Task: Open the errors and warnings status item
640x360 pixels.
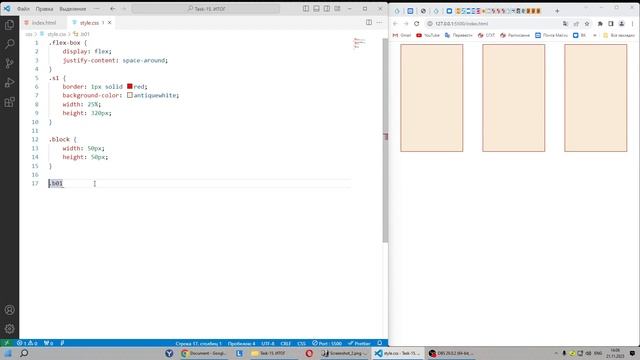Action: pyautogui.click(x=27, y=343)
